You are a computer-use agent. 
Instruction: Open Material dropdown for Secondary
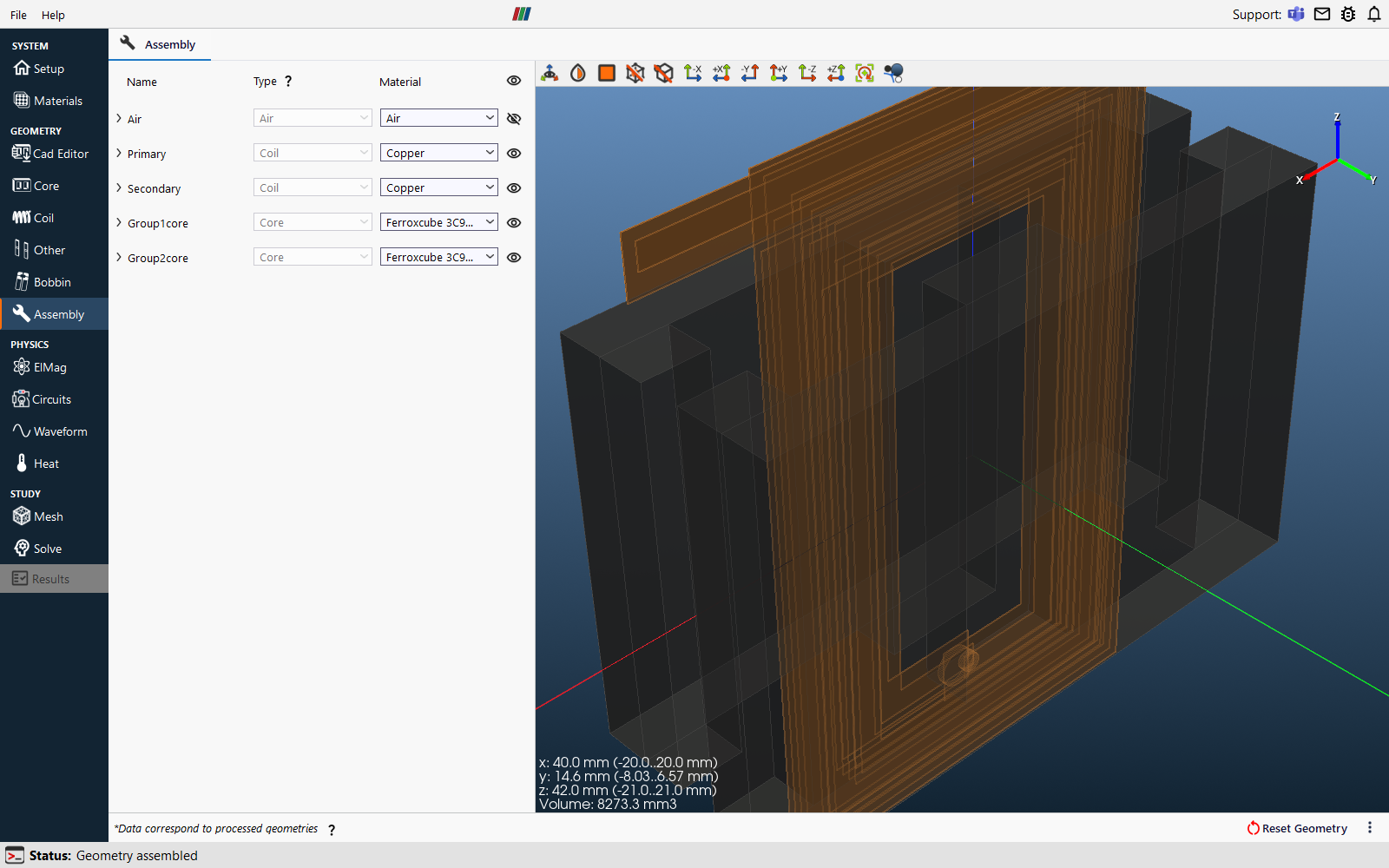[439, 187]
